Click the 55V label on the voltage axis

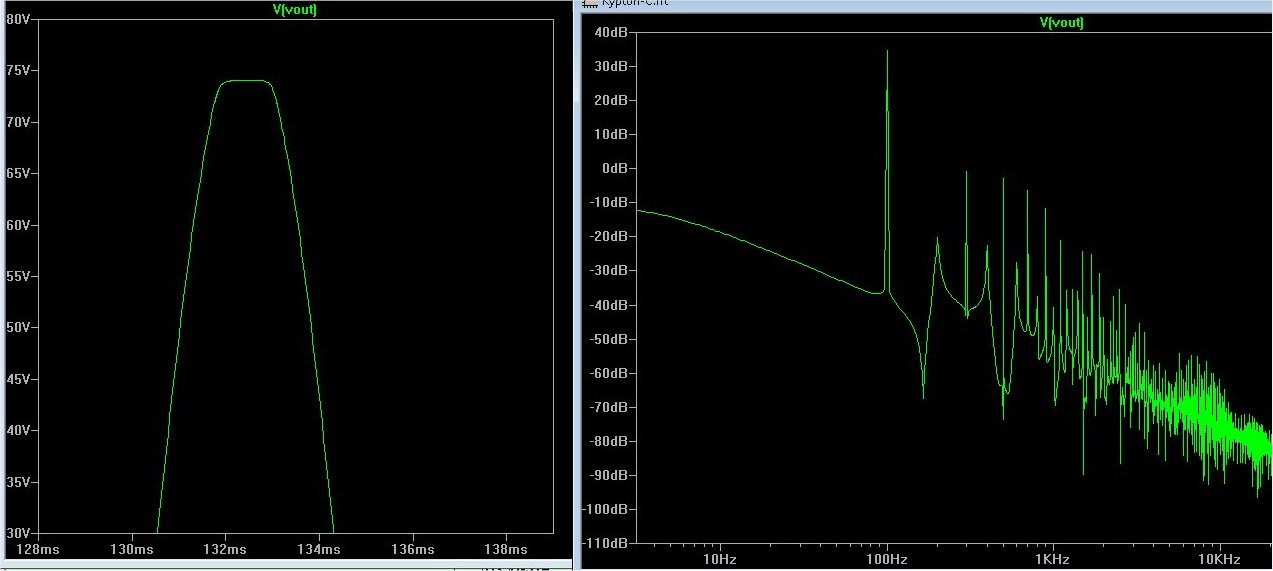tap(19, 276)
